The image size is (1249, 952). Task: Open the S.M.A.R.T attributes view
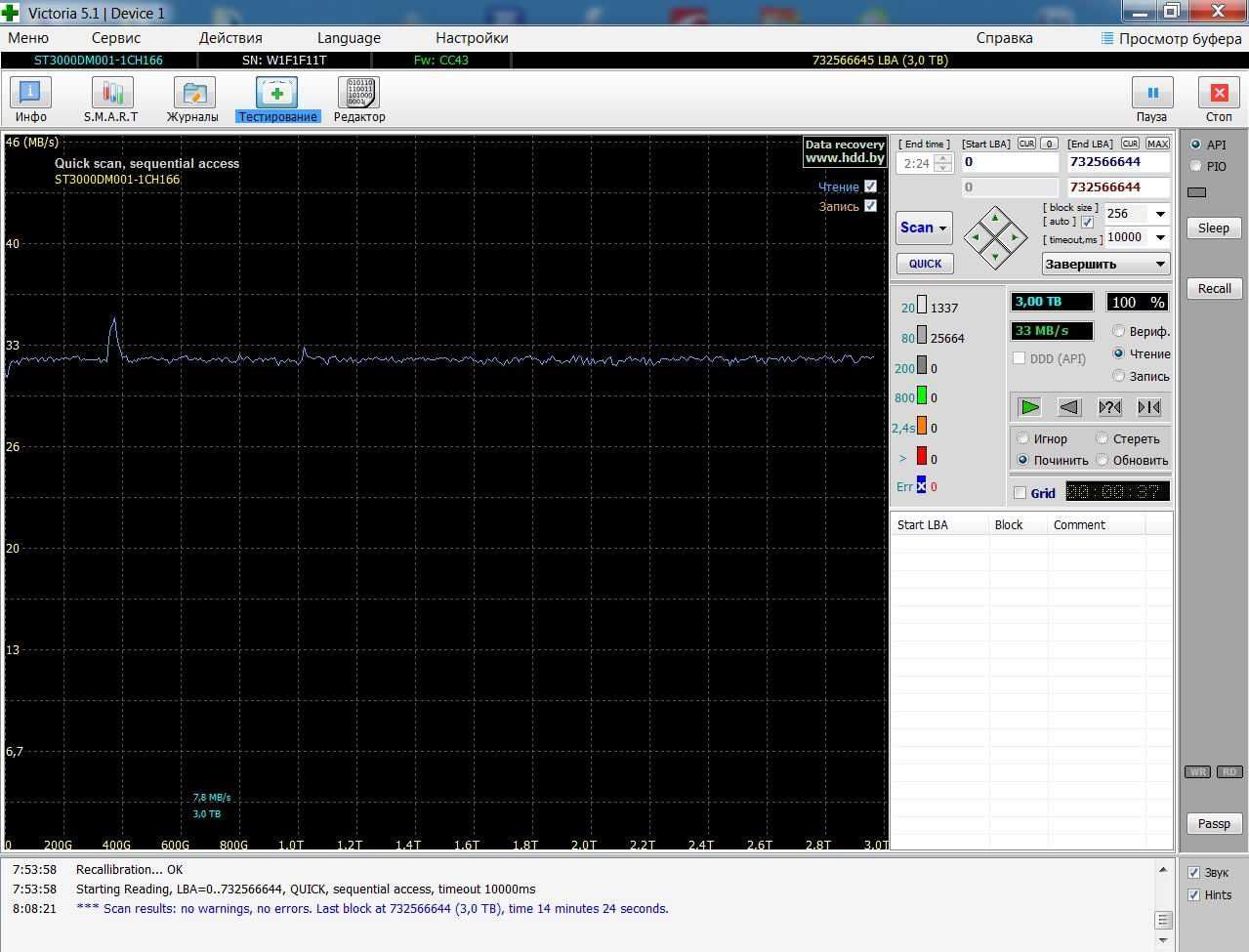pyautogui.click(x=110, y=100)
